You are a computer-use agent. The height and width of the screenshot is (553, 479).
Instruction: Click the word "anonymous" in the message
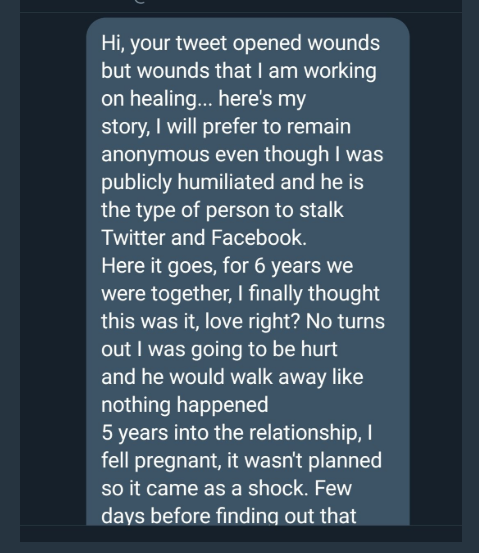pos(155,155)
